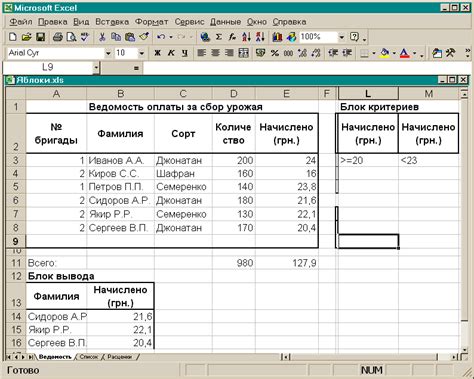Viewport: 474px width, 379px height.
Task: Expand the undo history arrow
Action: (x=171, y=37)
